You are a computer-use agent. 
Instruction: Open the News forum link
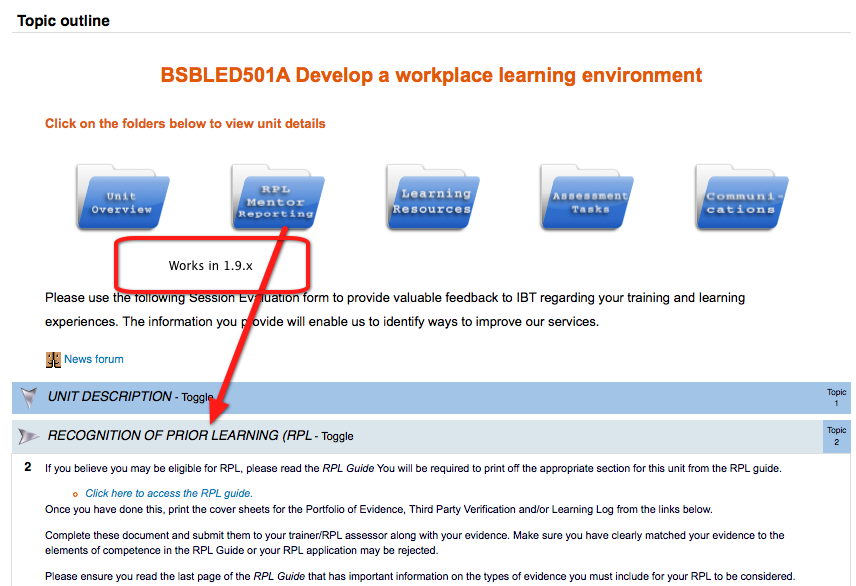[94, 359]
